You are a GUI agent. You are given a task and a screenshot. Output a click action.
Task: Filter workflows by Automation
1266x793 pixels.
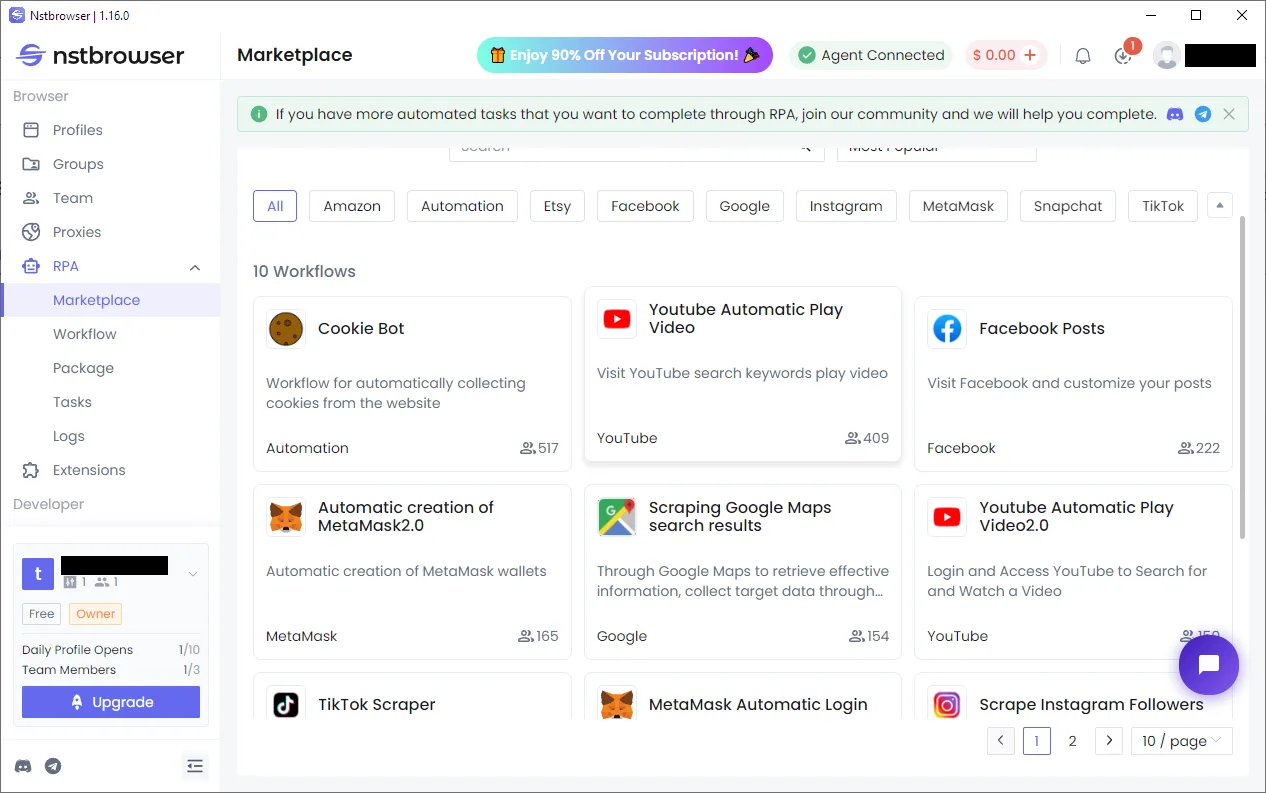pos(462,206)
